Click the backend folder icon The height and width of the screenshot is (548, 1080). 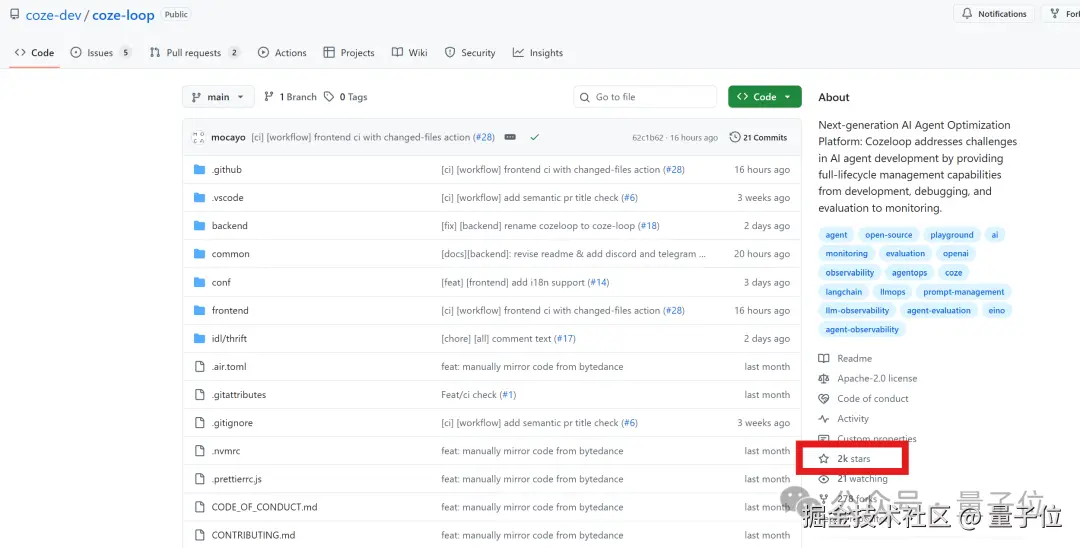pos(200,226)
